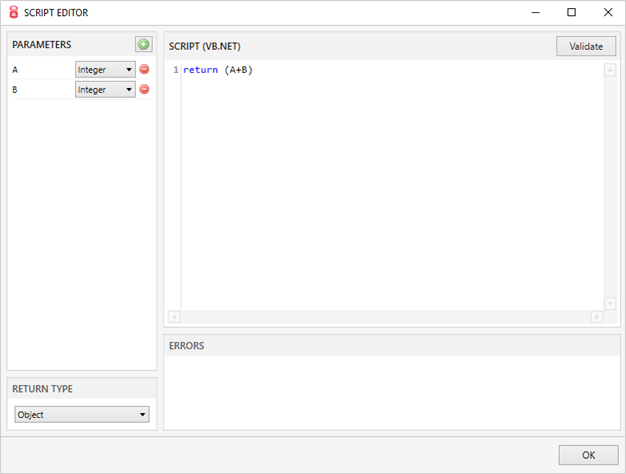
Task: Remove parameter A with red minus icon
Action: pyautogui.click(x=144, y=69)
